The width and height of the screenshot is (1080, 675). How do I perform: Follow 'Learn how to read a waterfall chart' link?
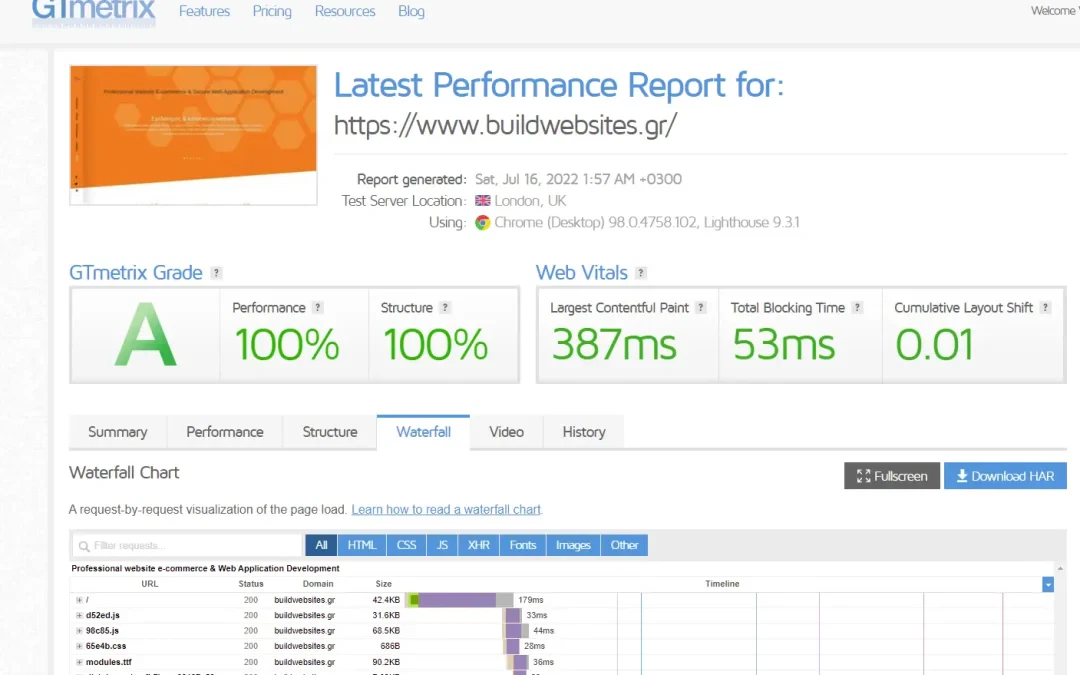[446, 510]
